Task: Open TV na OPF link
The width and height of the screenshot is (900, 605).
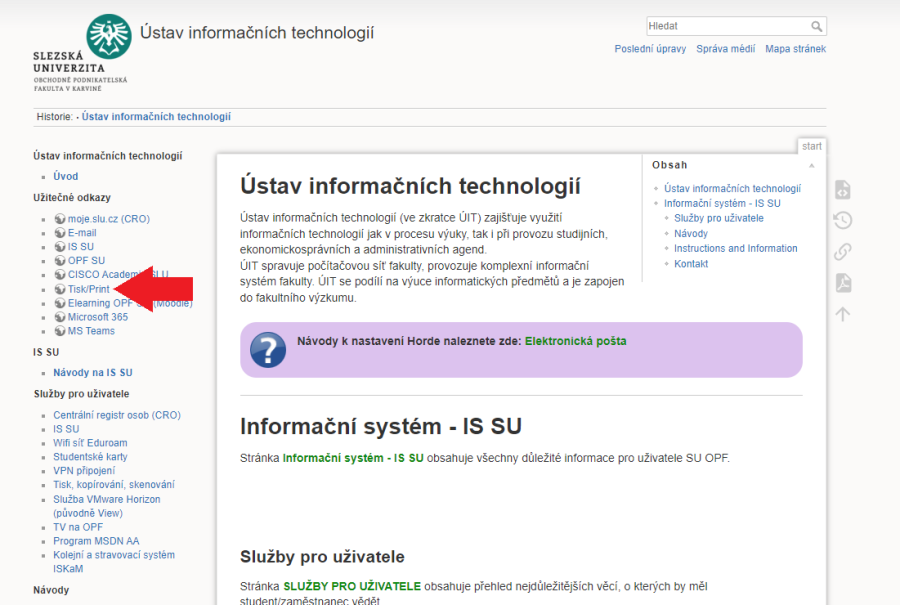Action: pos(78,527)
